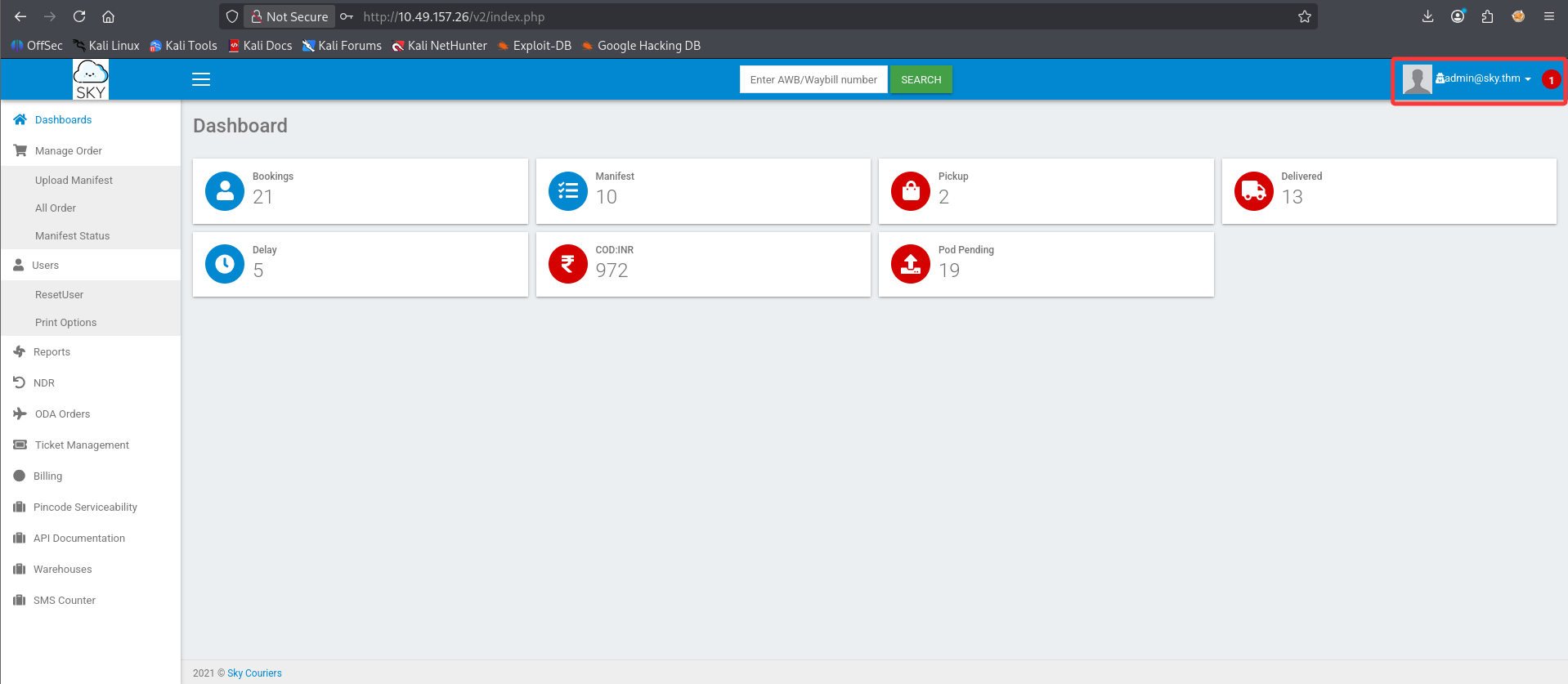Click the Delivered truck icon

[x=1254, y=191]
